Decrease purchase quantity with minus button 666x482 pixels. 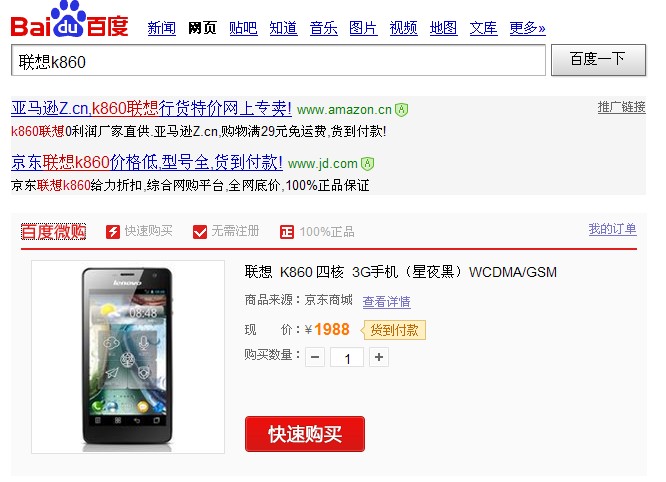315,357
